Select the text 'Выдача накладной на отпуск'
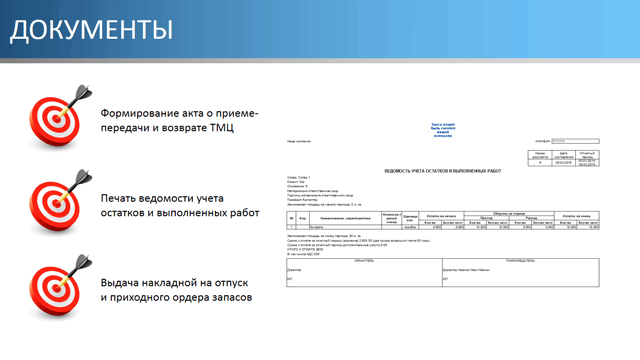This screenshot has height=360, width=640. pyautogui.click(x=174, y=283)
